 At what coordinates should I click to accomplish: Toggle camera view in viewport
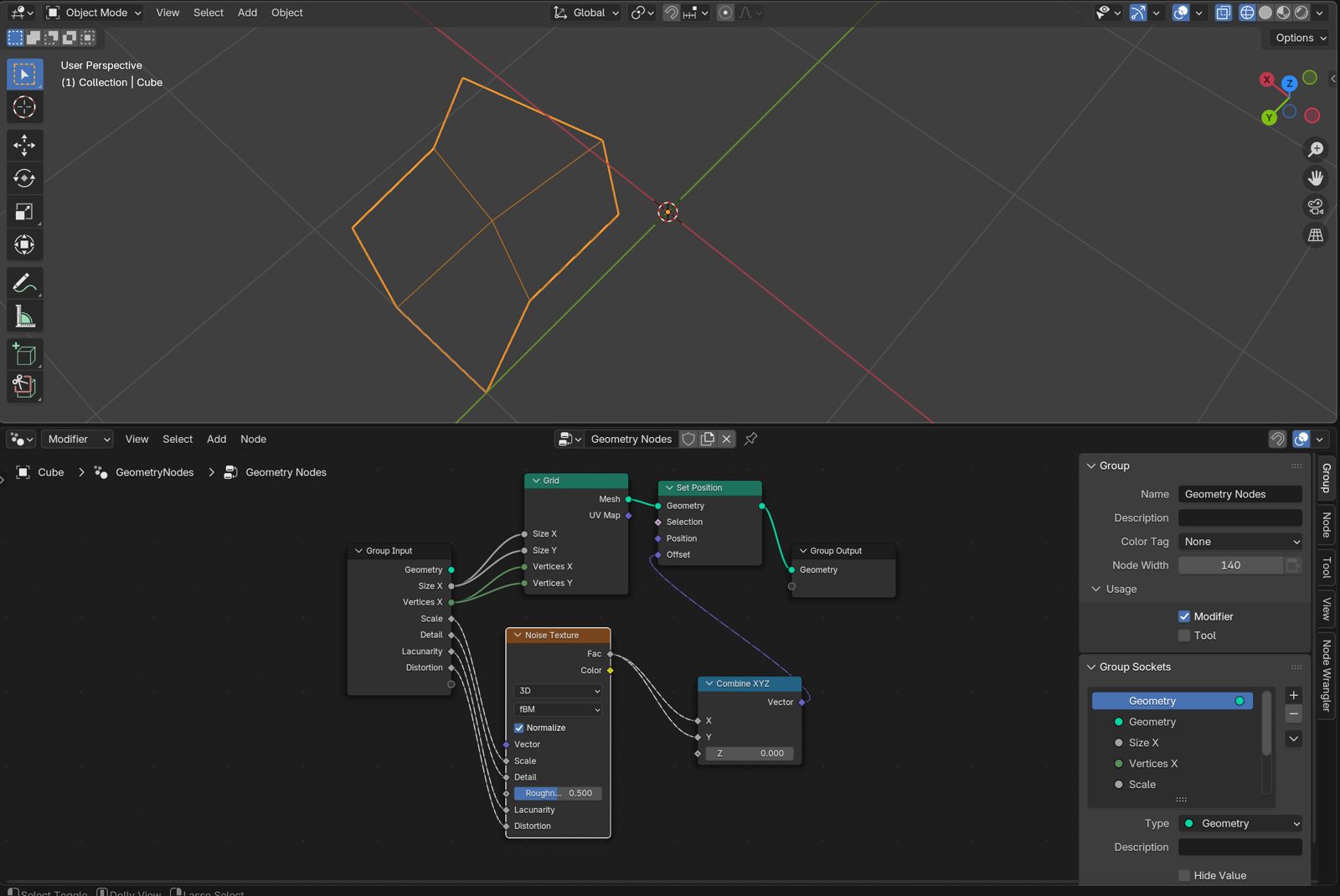1316,206
